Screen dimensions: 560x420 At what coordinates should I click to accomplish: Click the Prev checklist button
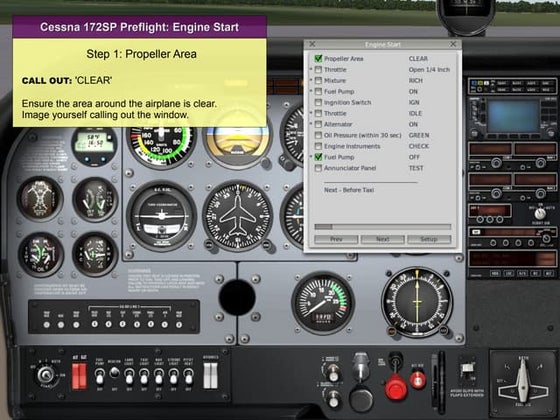336,239
